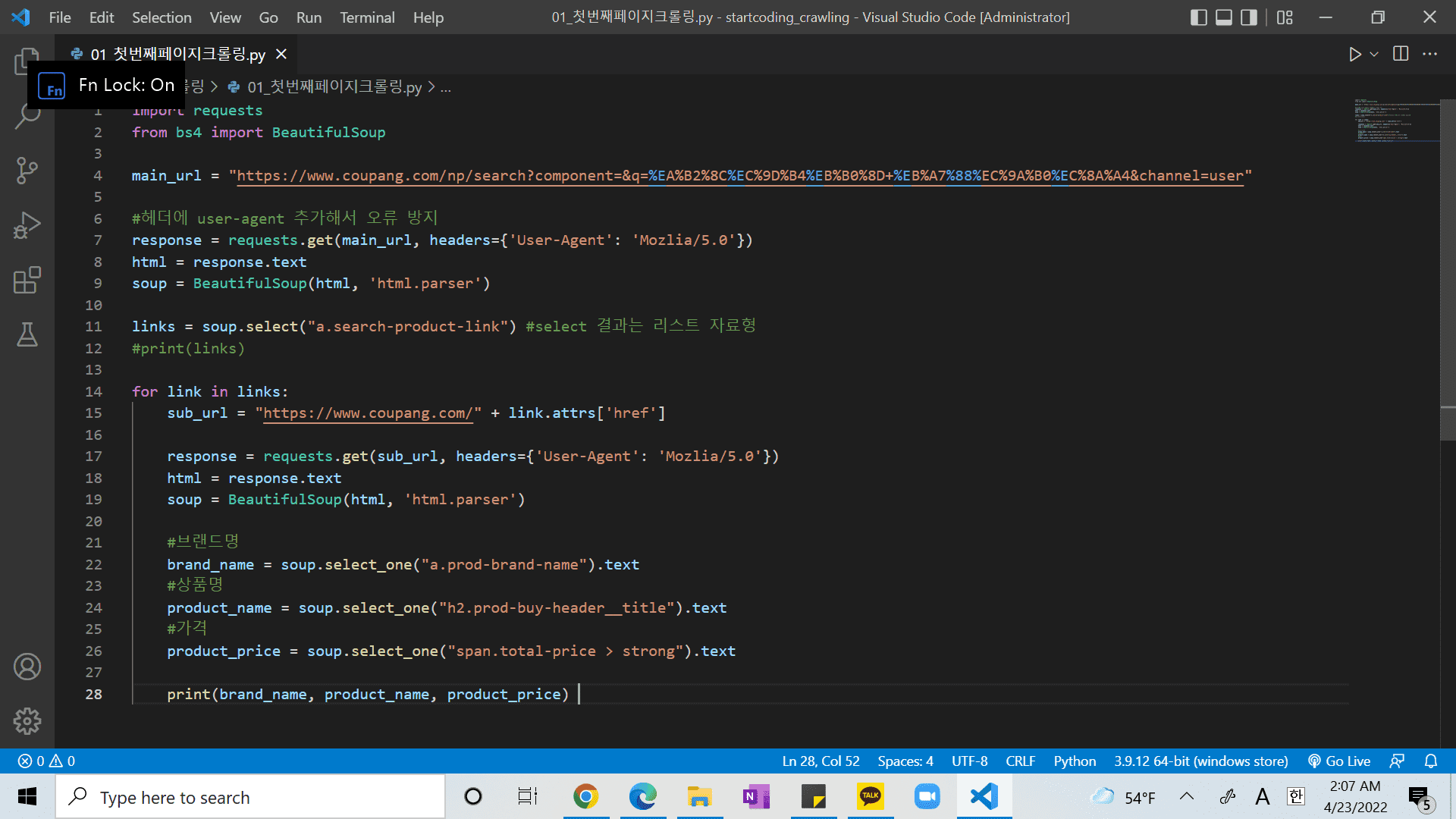Viewport: 1456px width, 819px height.
Task: Change end of line sequence CRLF
Action: [1021, 761]
